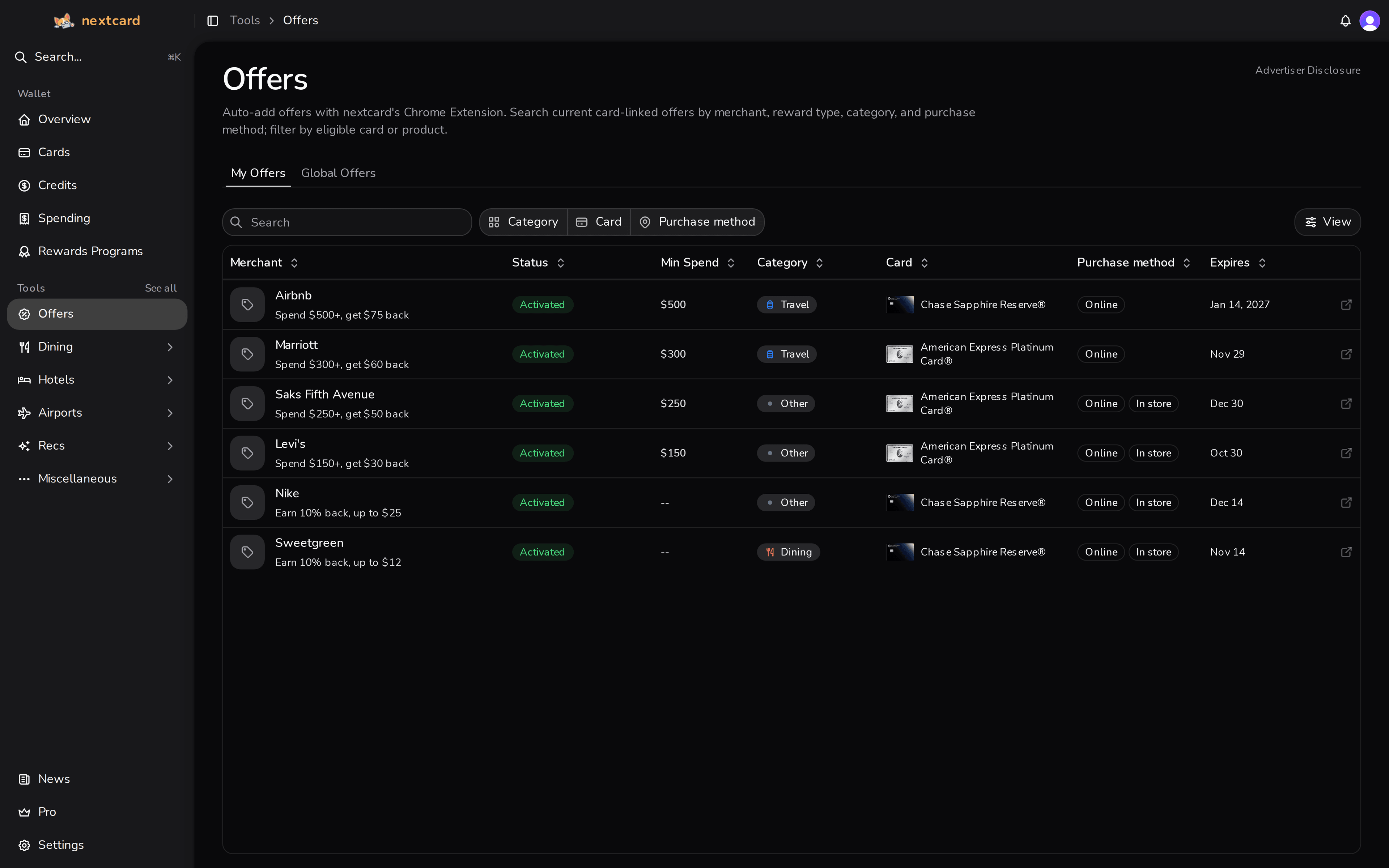Viewport: 1389px width, 868px height.
Task: Click the Other category tag for Levi's
Action: tap(786, 453)
